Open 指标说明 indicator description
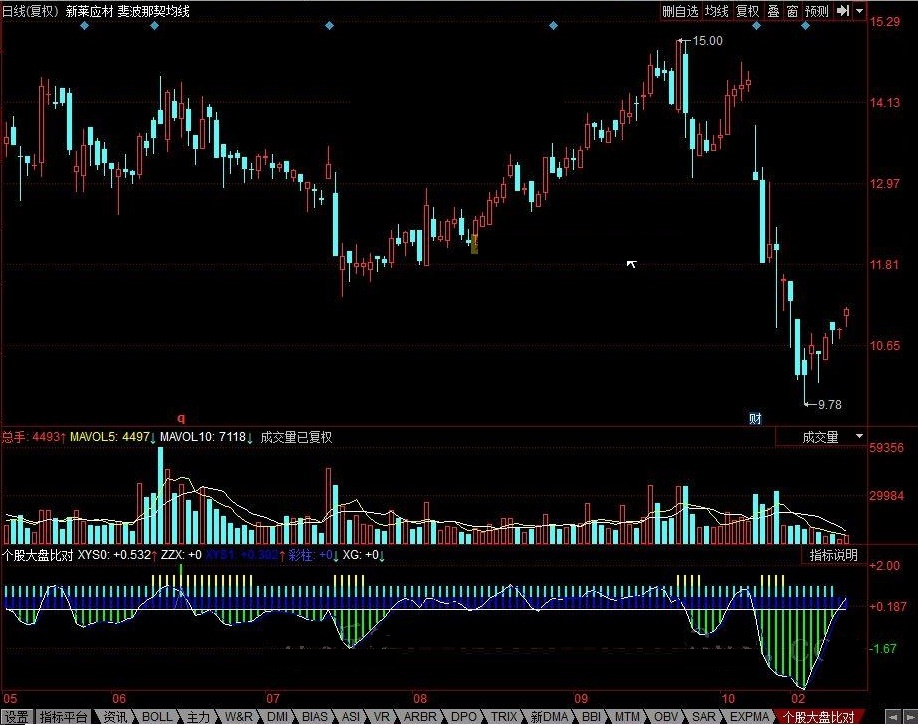Image resolution: width=918 pixels, height=725 pixels. [833, 555]
